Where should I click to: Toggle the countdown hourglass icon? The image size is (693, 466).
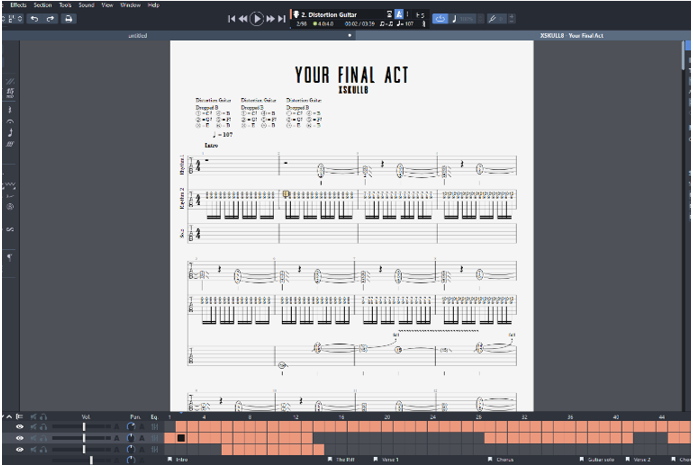pos(389,14)
